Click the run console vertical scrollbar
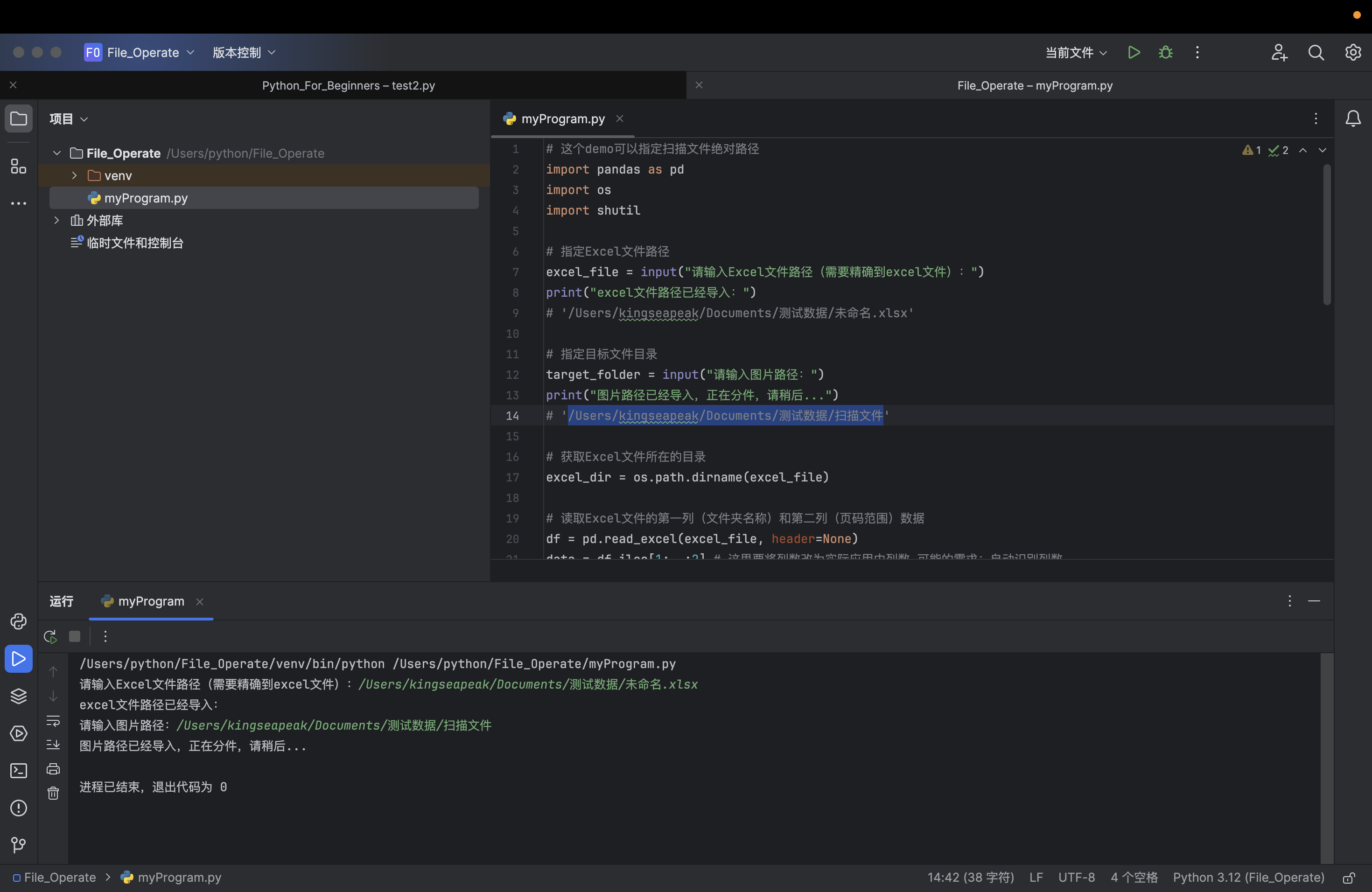The image size is (1372, 892). pyautogui.click(x=1327, y=758)
